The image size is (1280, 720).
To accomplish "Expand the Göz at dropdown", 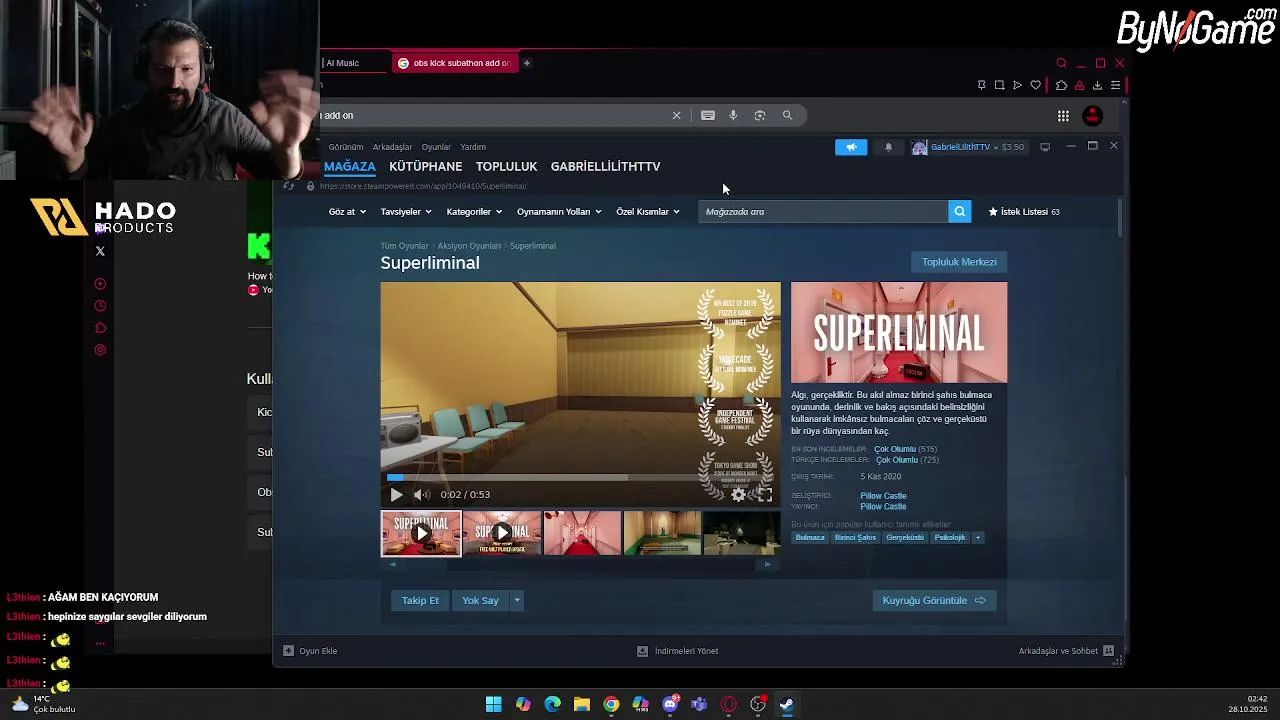I will click(347, 211).
